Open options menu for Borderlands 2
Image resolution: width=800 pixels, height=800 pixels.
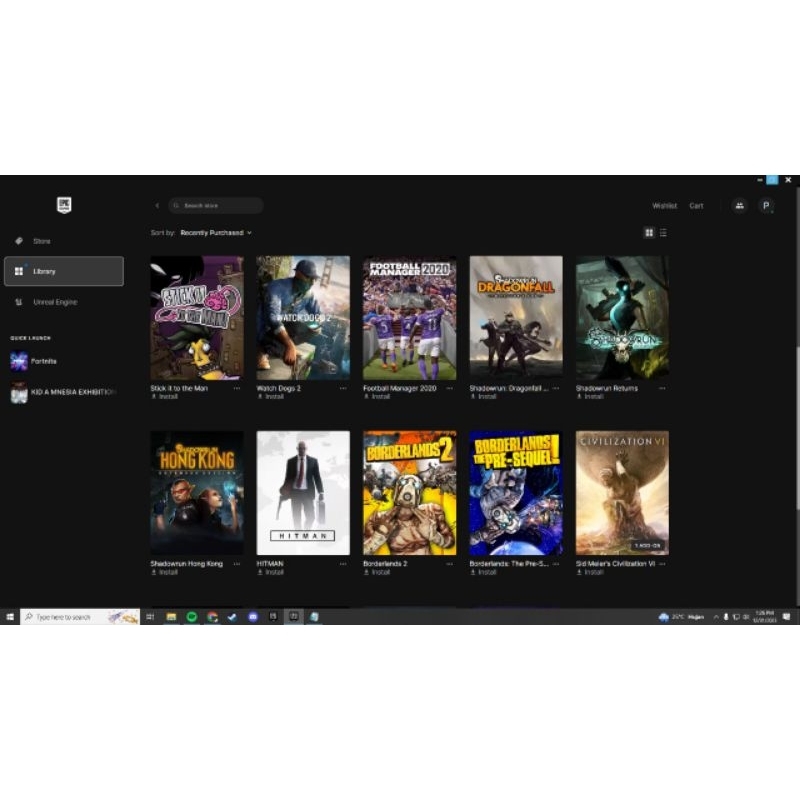coord(449,564)
